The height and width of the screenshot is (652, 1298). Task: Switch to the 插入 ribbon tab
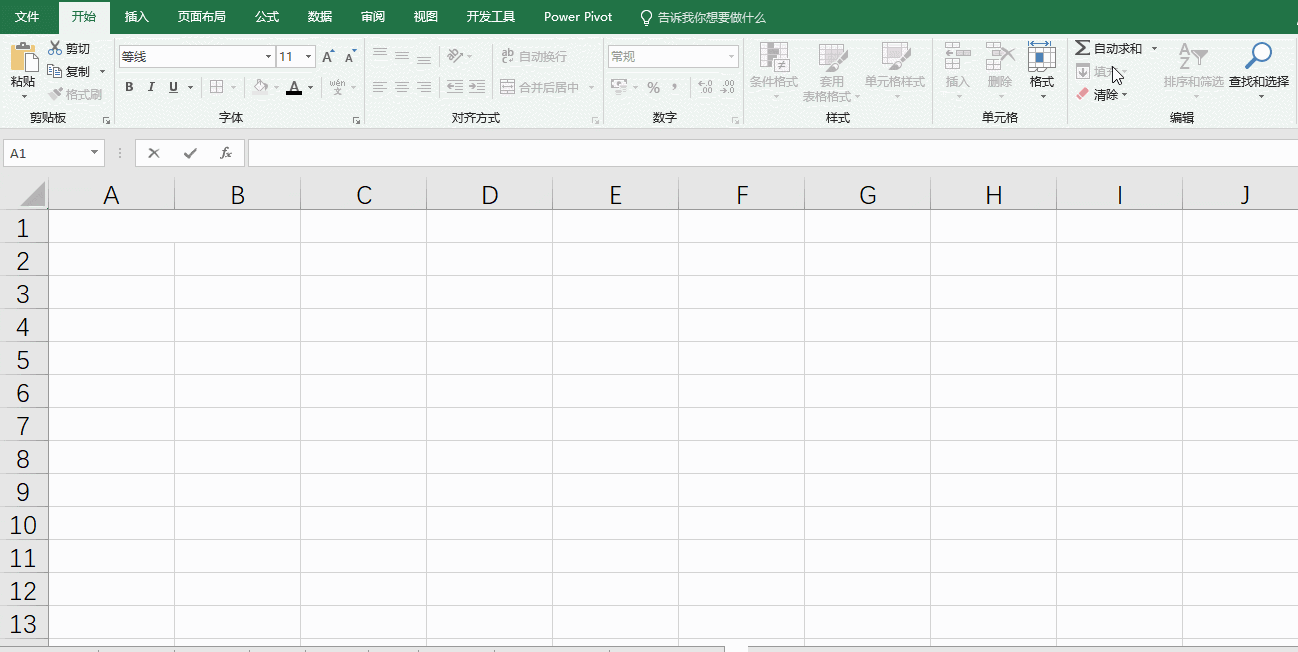(x=136, y=16)
